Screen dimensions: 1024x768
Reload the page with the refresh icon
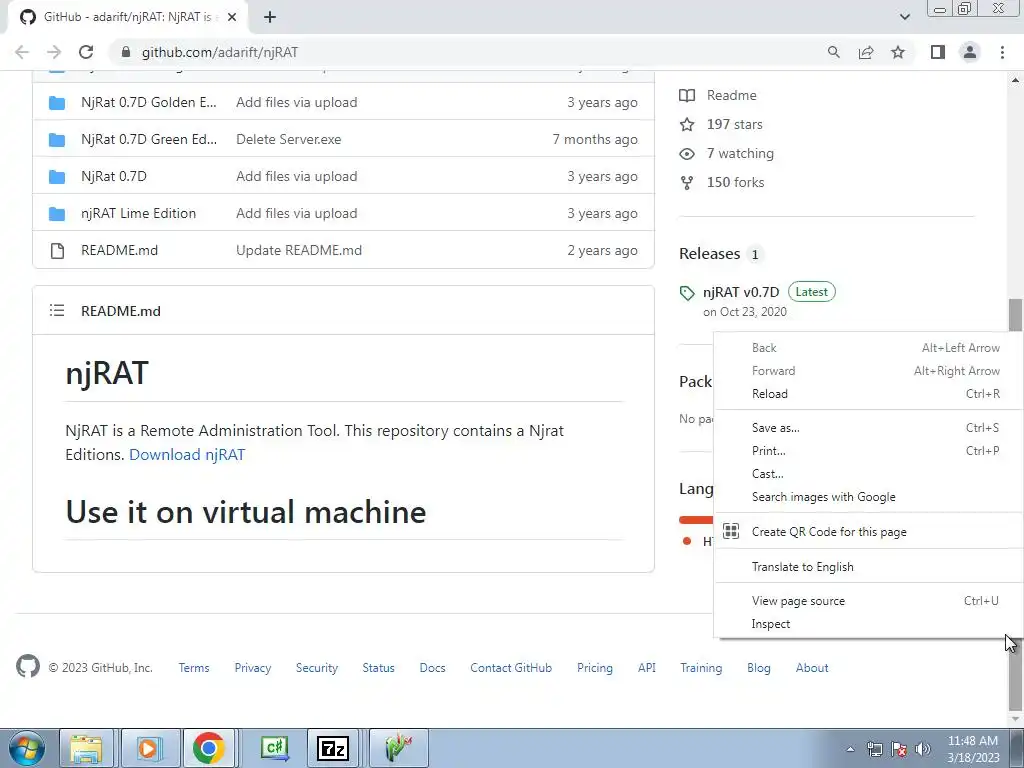click(x=86, y=52)
